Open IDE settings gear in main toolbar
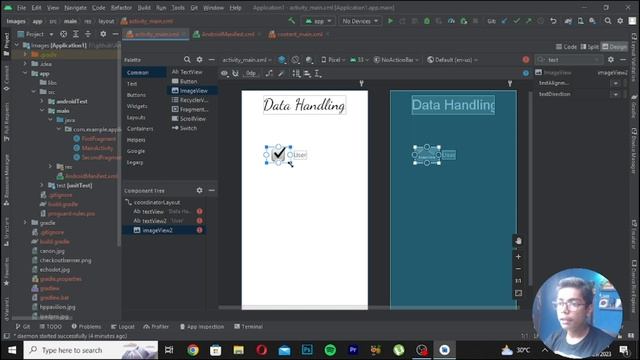The width and height of the screenshot is (640, 360). (620, 21)
